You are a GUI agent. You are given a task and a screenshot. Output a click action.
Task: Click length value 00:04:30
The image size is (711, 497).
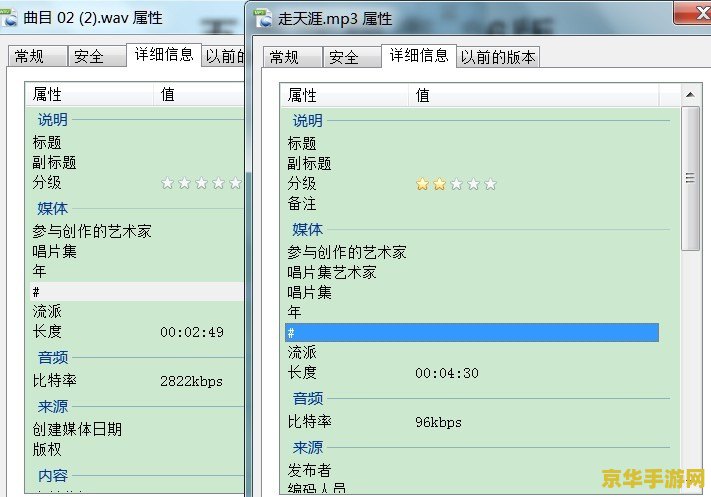point(447,373)
